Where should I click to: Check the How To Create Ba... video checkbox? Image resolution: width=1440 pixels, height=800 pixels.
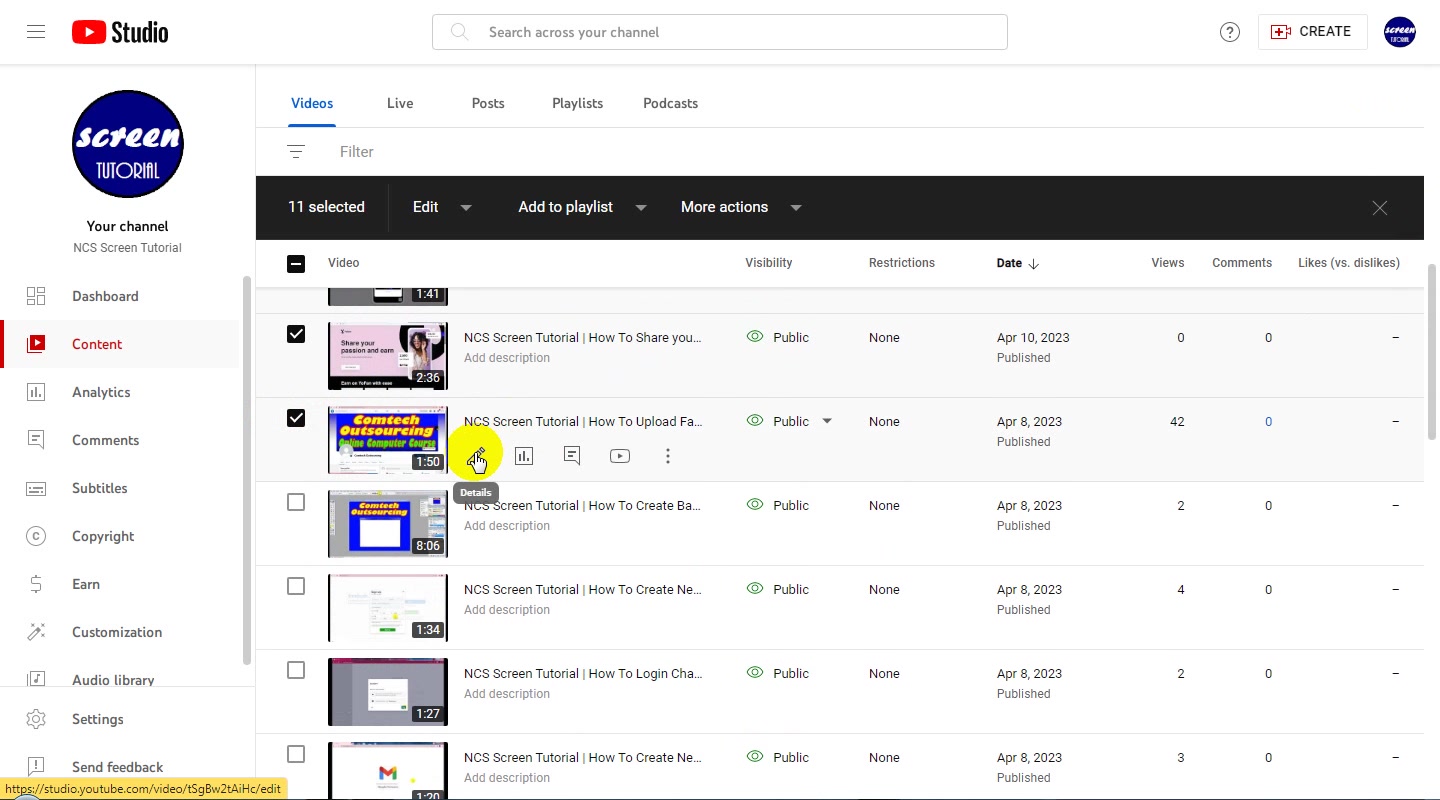pyautogui.click(x=296, y=502)
